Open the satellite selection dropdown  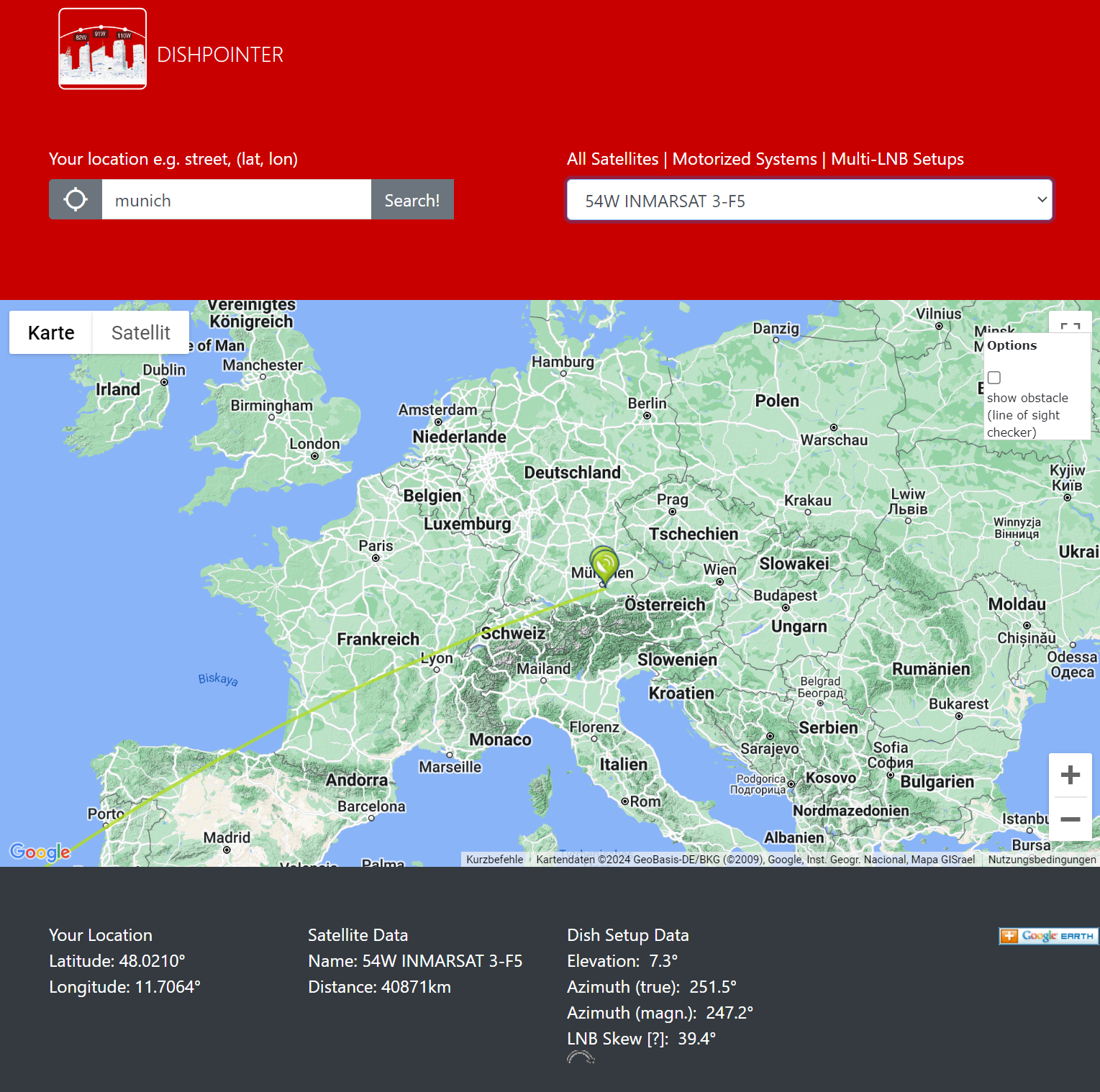(x=809, y=200)
